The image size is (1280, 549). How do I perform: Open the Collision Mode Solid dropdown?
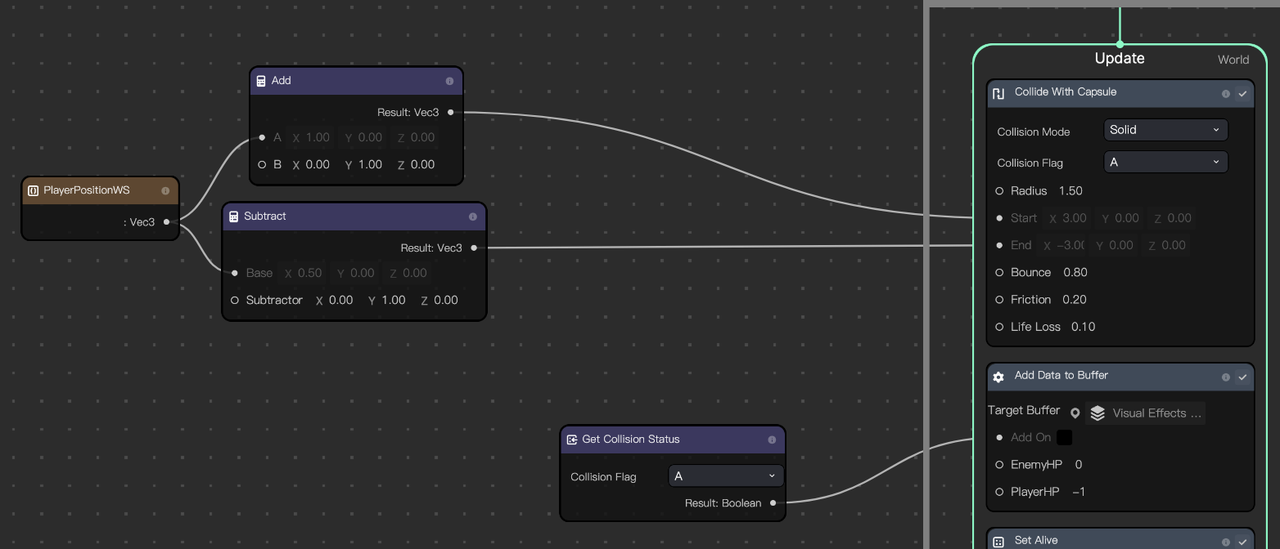click(1165, 130)
